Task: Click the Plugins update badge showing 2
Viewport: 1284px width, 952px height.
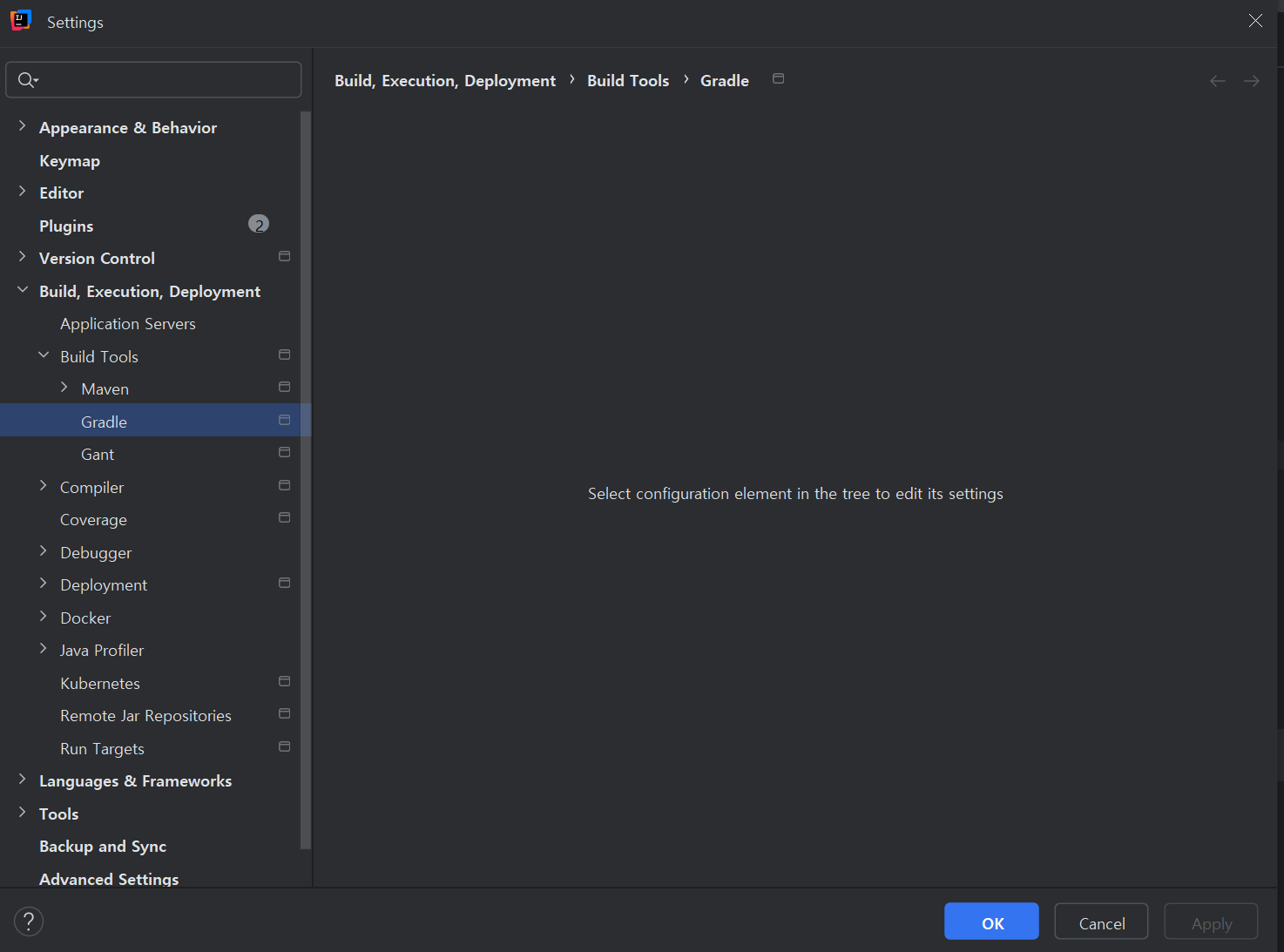Action: click(259, 225)
